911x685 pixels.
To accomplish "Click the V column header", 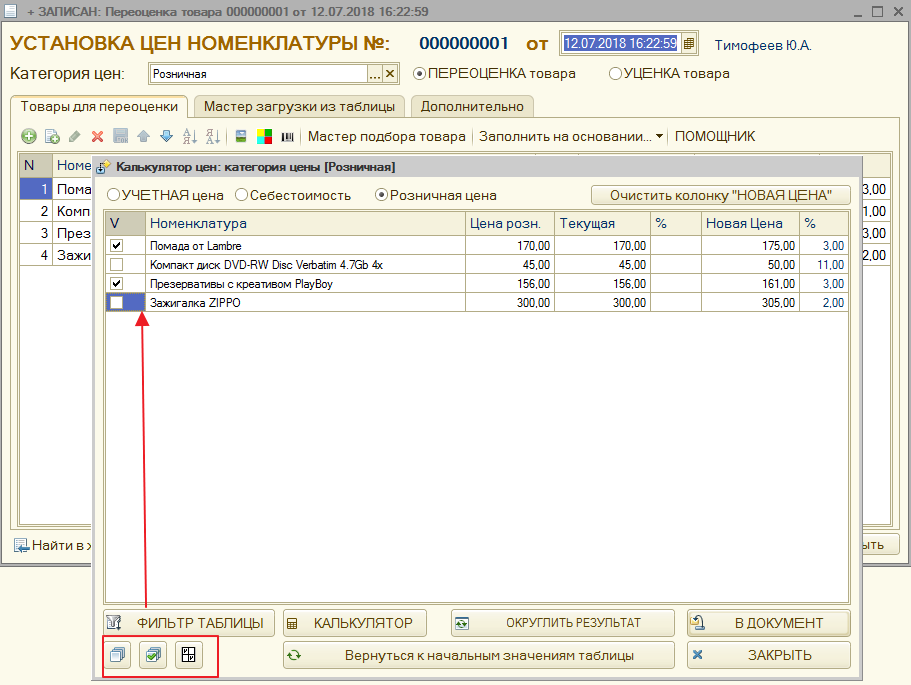I will pyautogui.click(x=125, y=224).
